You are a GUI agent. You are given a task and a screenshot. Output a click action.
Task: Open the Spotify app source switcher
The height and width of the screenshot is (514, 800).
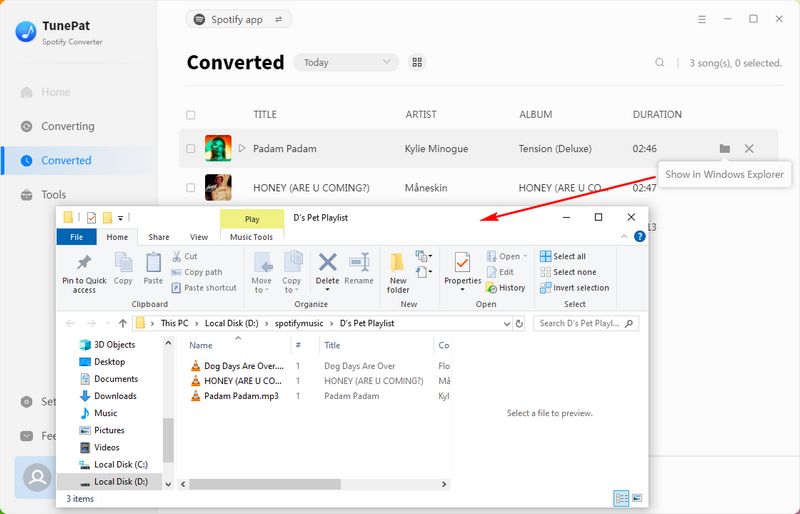(239, 19)
